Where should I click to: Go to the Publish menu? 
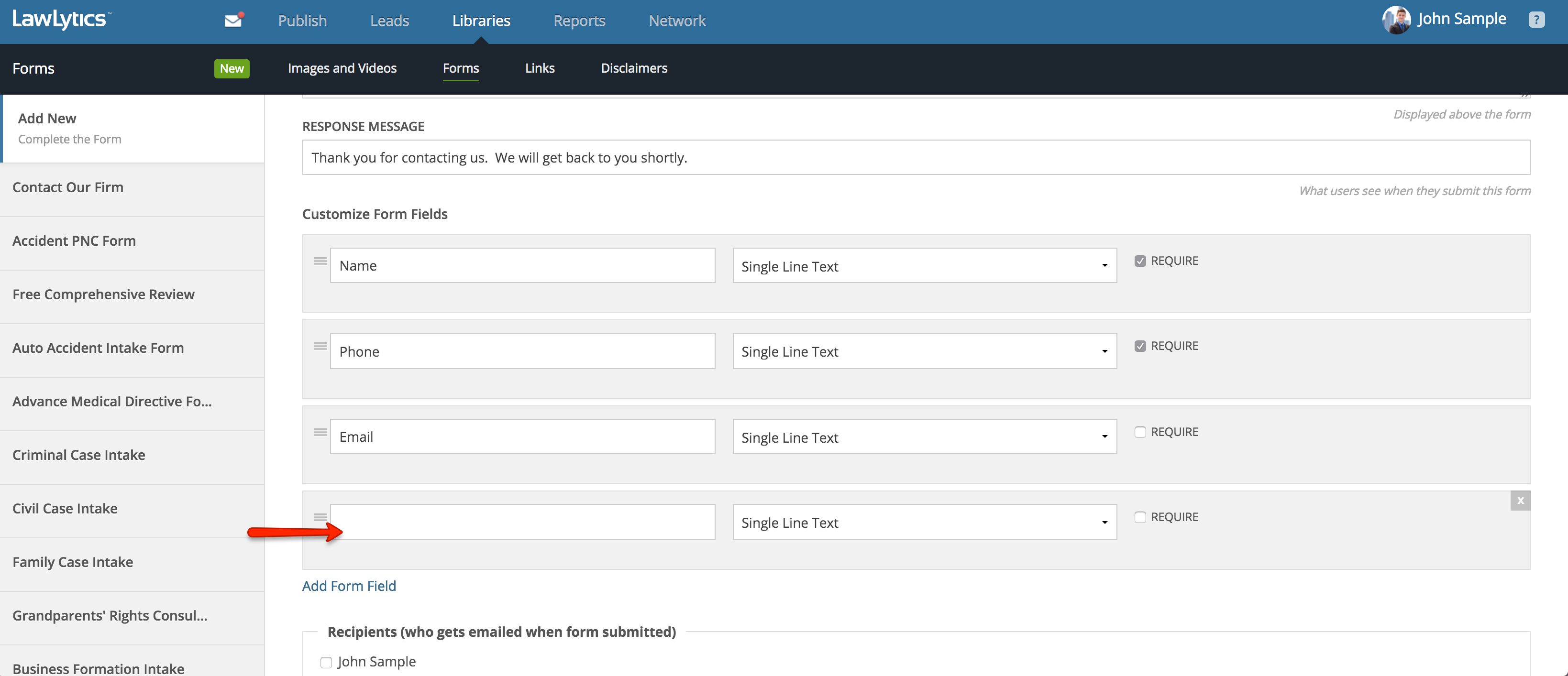click(x=302, y=21)
